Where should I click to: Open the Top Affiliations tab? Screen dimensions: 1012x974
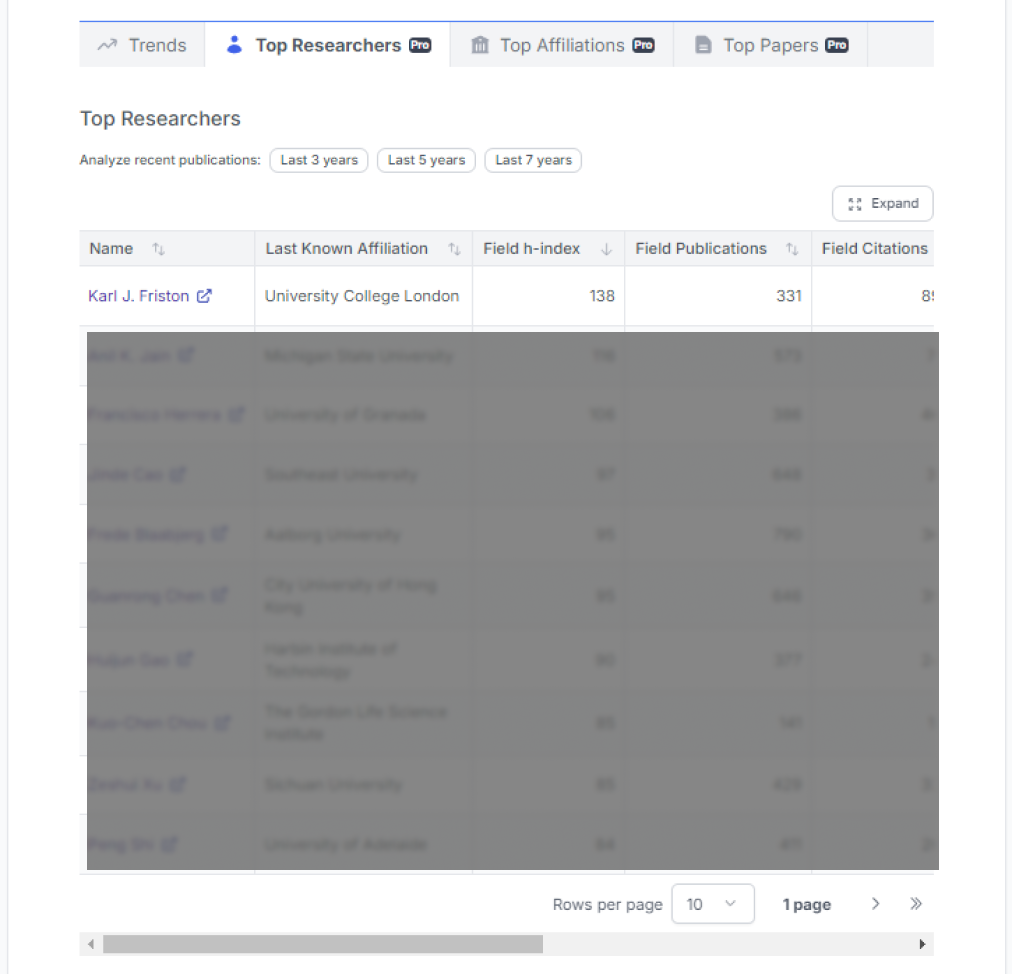[x=562, y=45]
